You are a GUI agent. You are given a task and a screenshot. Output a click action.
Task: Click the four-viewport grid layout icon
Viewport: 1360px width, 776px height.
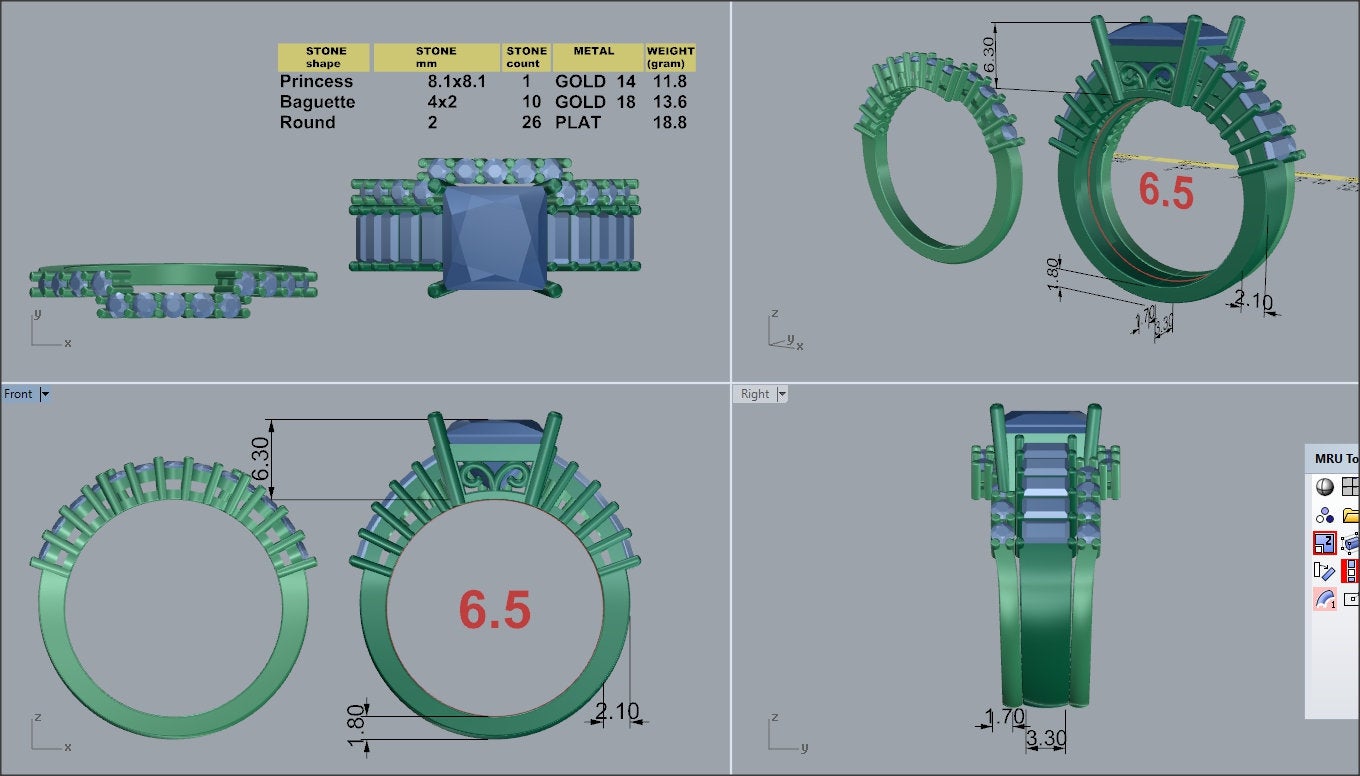pyautogui.click(x=1350, y=487)
